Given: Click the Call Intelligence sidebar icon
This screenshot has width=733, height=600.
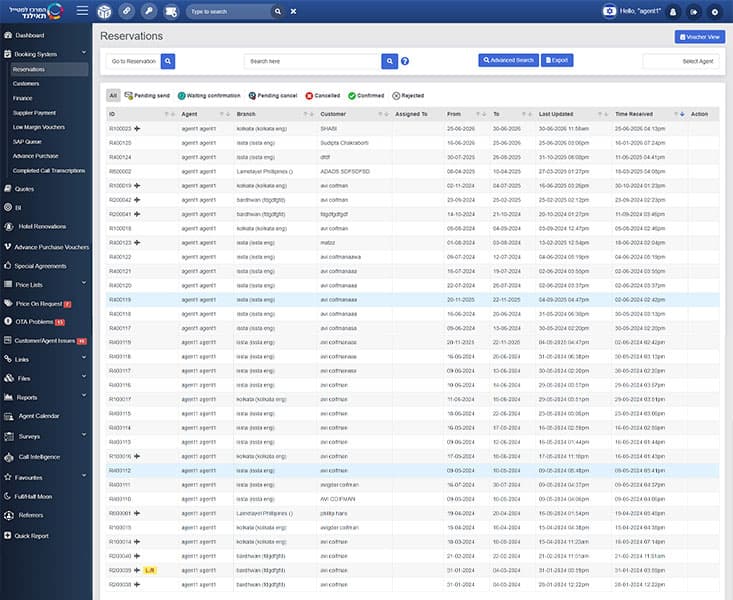Looking at the screenshot, I should [x=9, y=457].
